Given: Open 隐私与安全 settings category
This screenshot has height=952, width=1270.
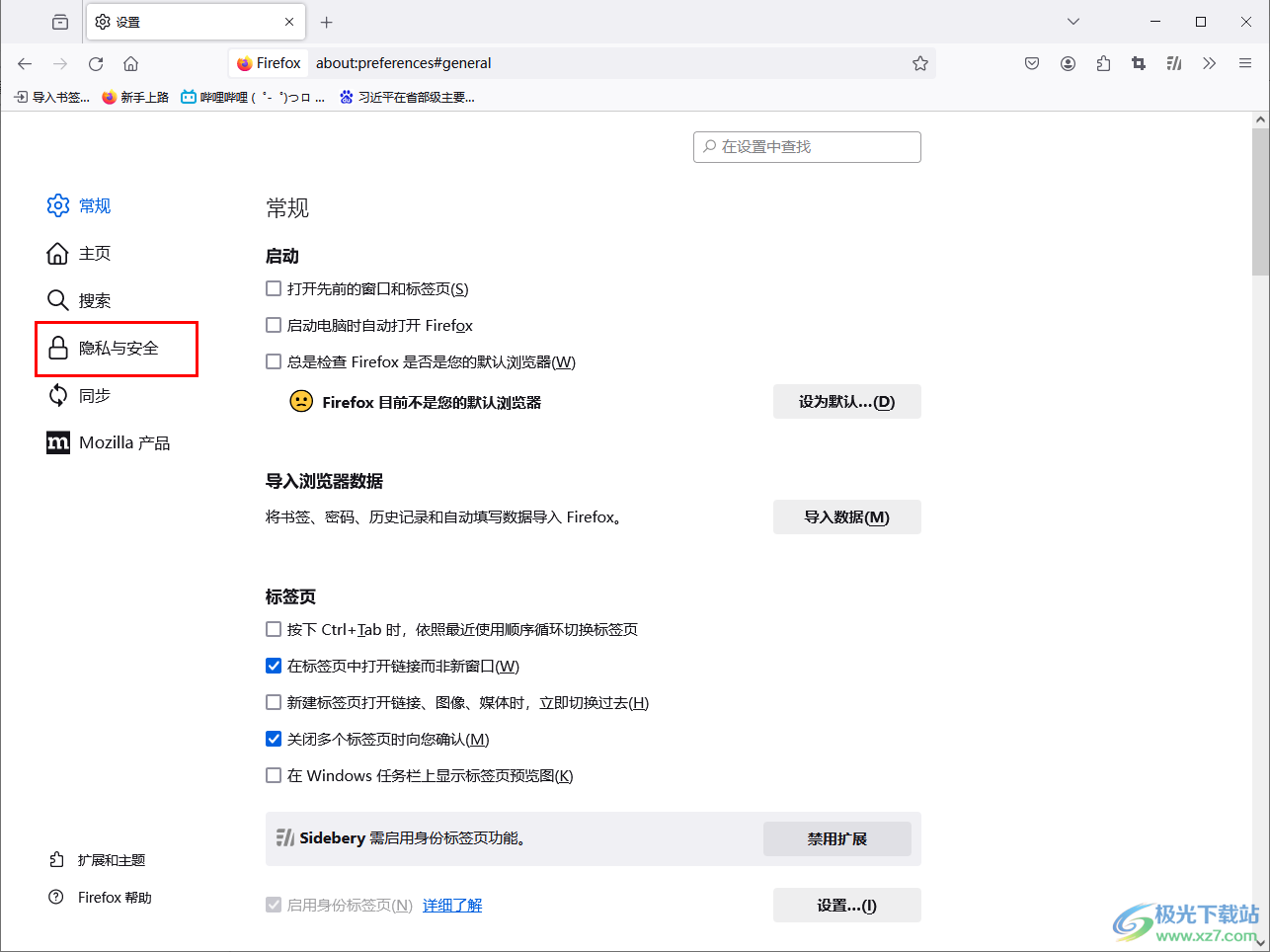Looking at the screenshot, I should [x=117, y=349].
